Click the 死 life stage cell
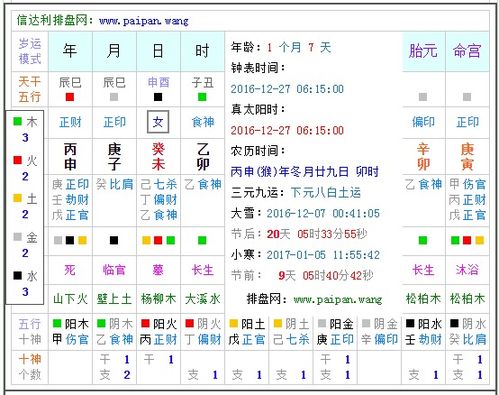Viewport: 499px width, 395px height. click(x=70, y=270)
